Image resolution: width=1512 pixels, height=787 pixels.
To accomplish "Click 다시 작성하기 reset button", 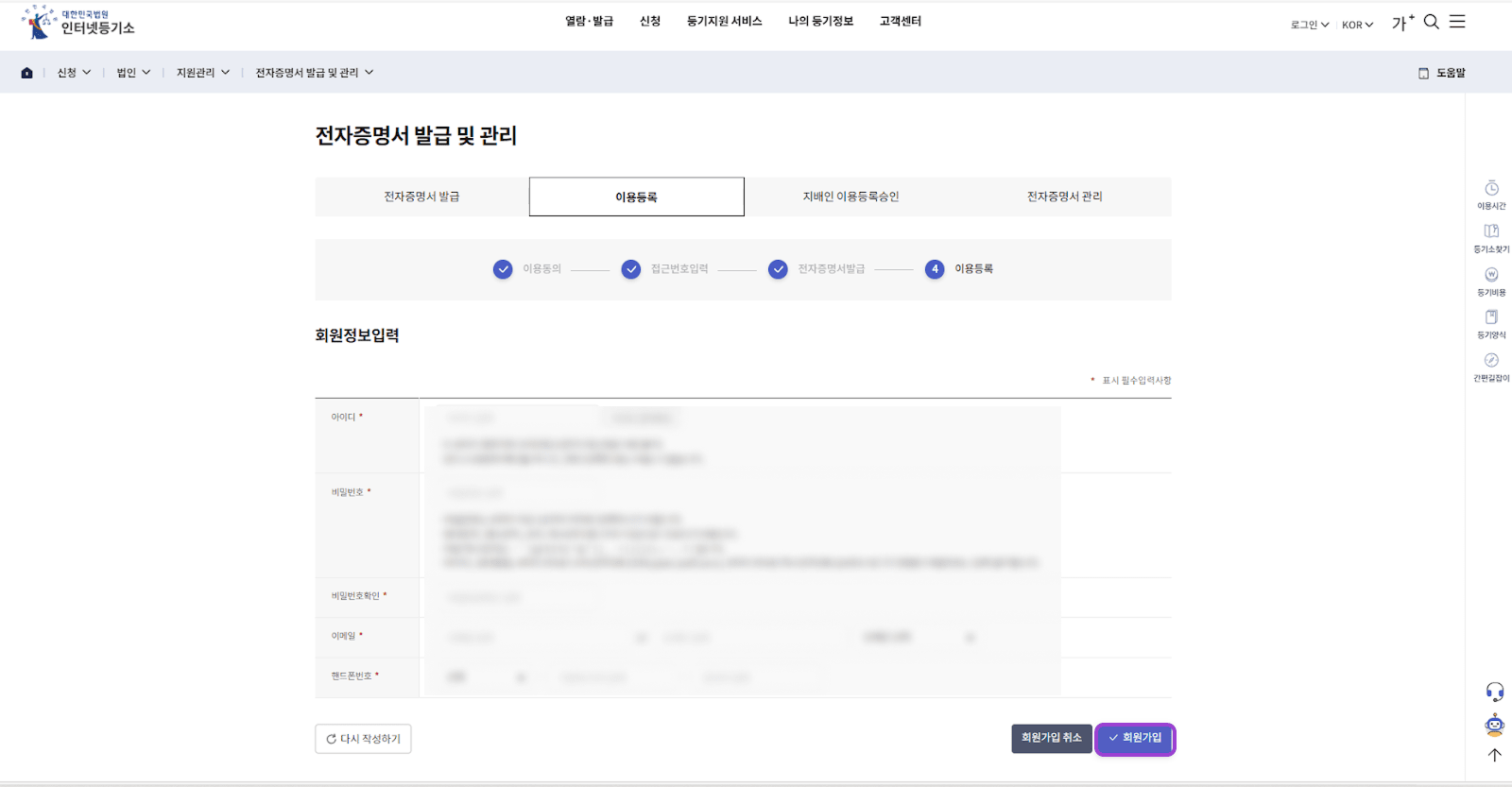I will [363, 739].
